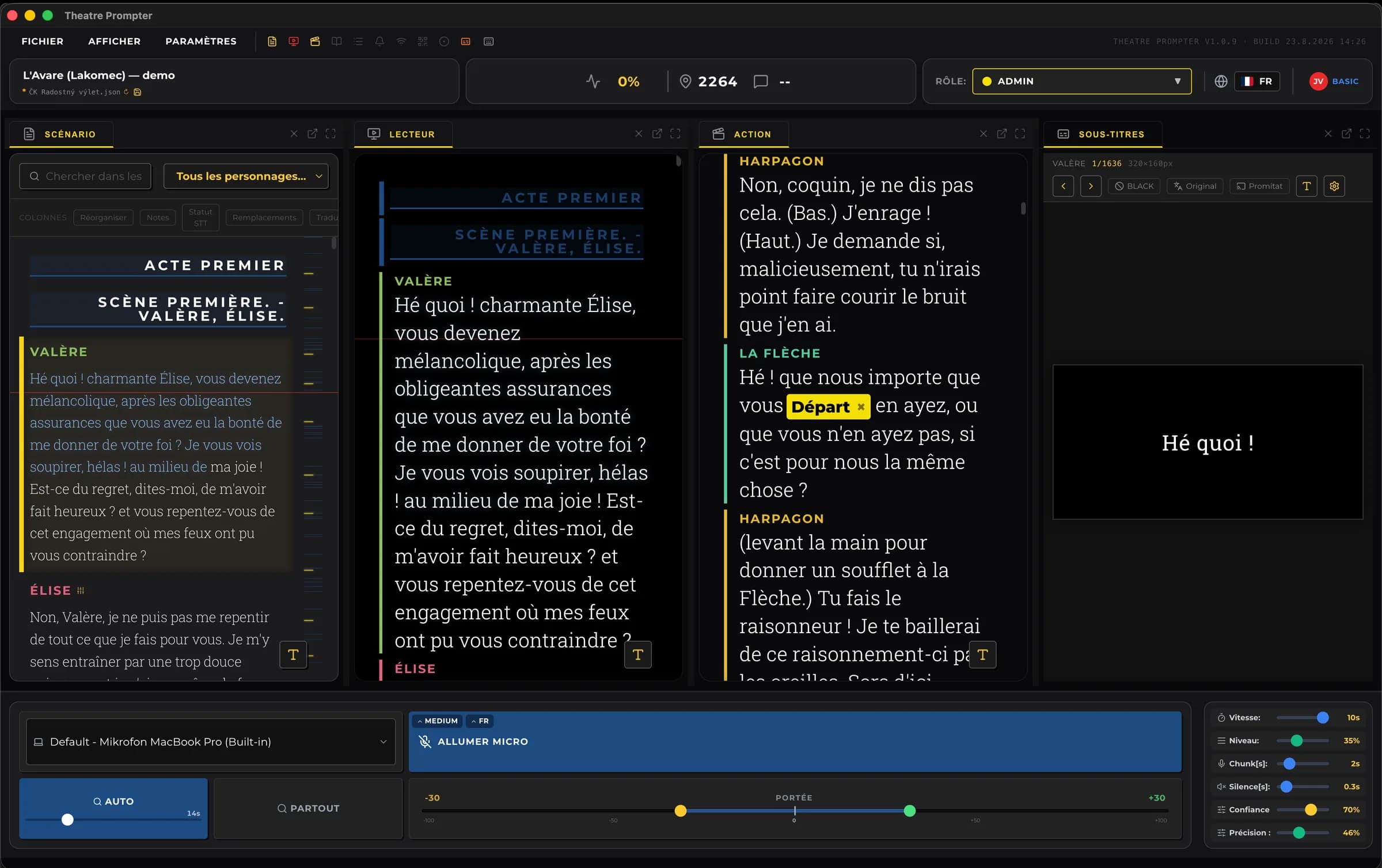Click the T text button in Sous-titres toolbar
The image size is (1382, 868).
(x=1307, y=186)
